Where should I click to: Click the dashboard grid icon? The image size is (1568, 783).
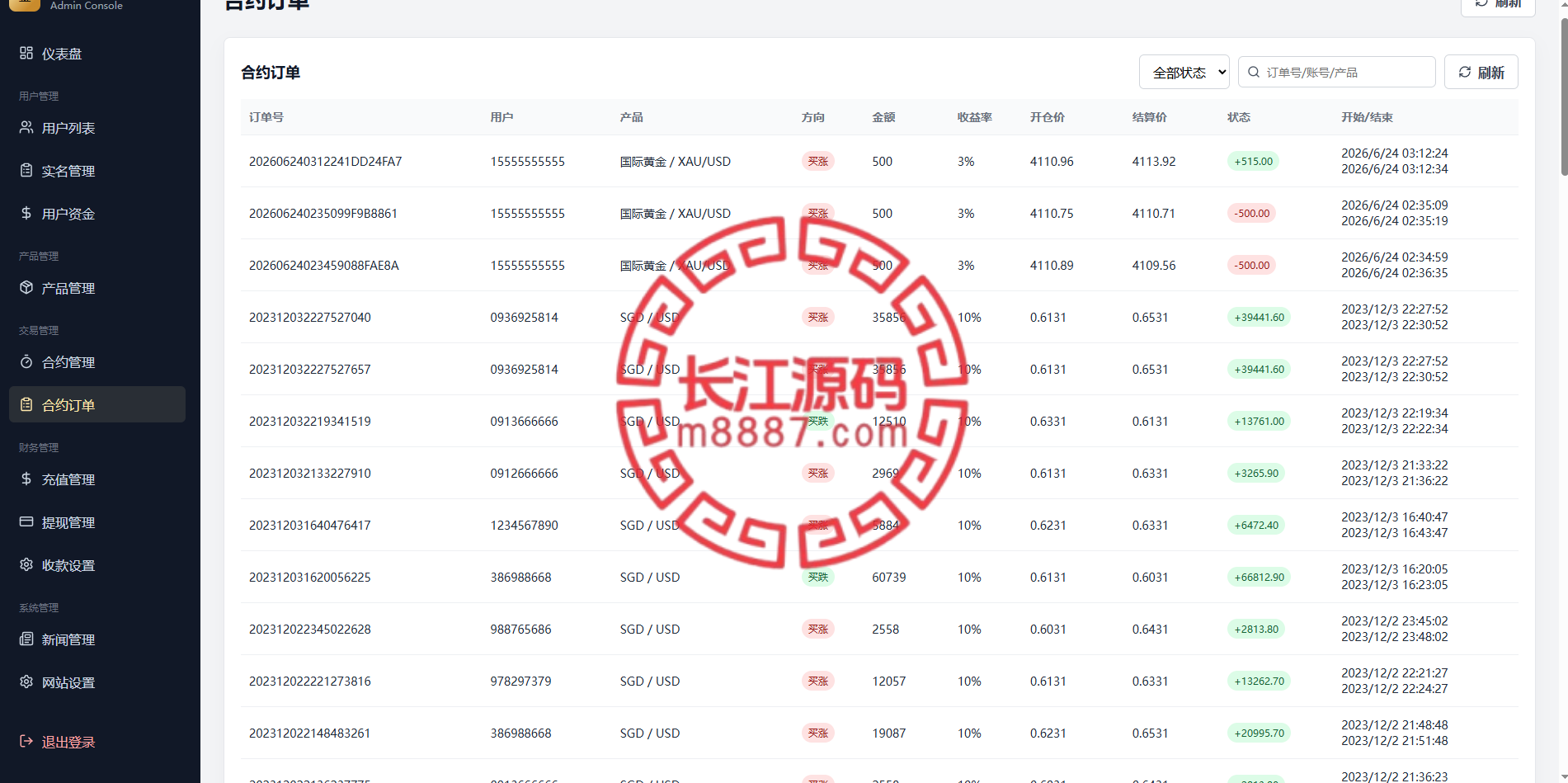26,53
